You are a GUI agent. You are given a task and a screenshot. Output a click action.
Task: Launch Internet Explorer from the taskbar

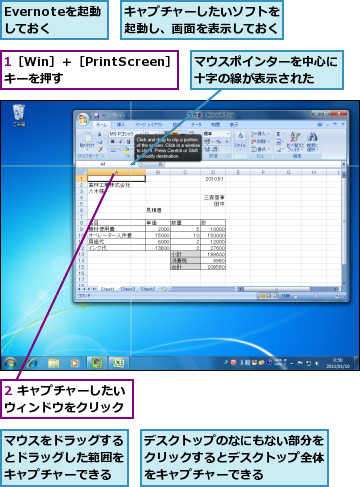pos(32,363)
